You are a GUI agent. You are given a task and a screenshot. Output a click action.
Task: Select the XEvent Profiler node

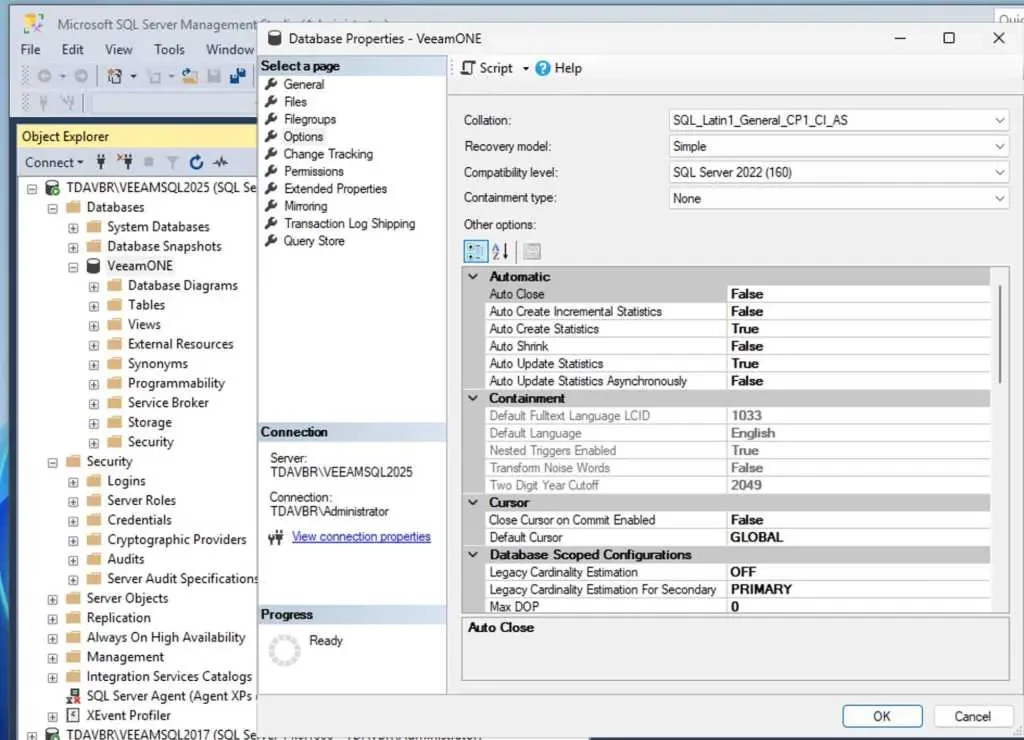pos(129,715)
